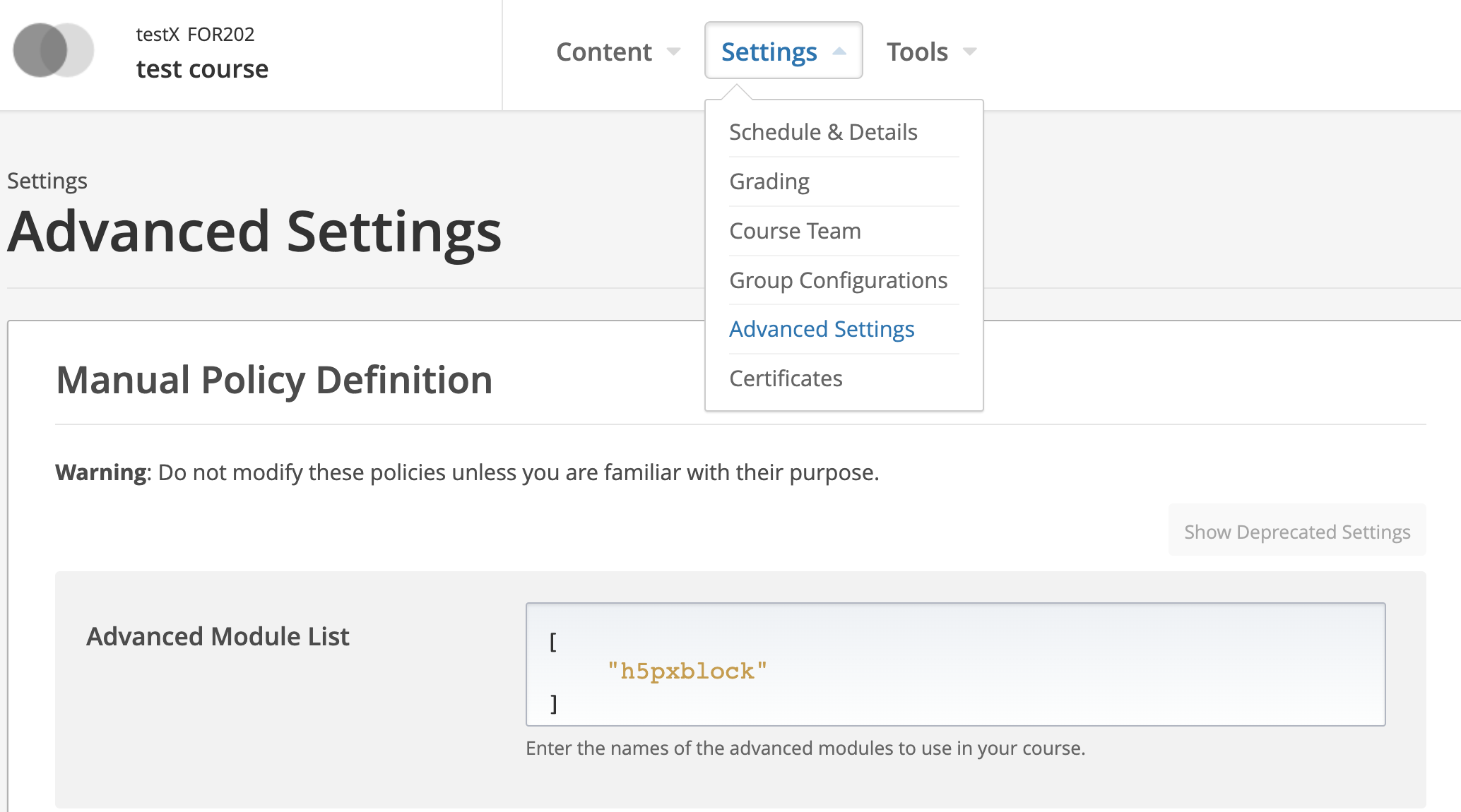This screenshot has width=1461, height=812.
Task: Open Certificates menu entry
Action: tap(786, 378)
